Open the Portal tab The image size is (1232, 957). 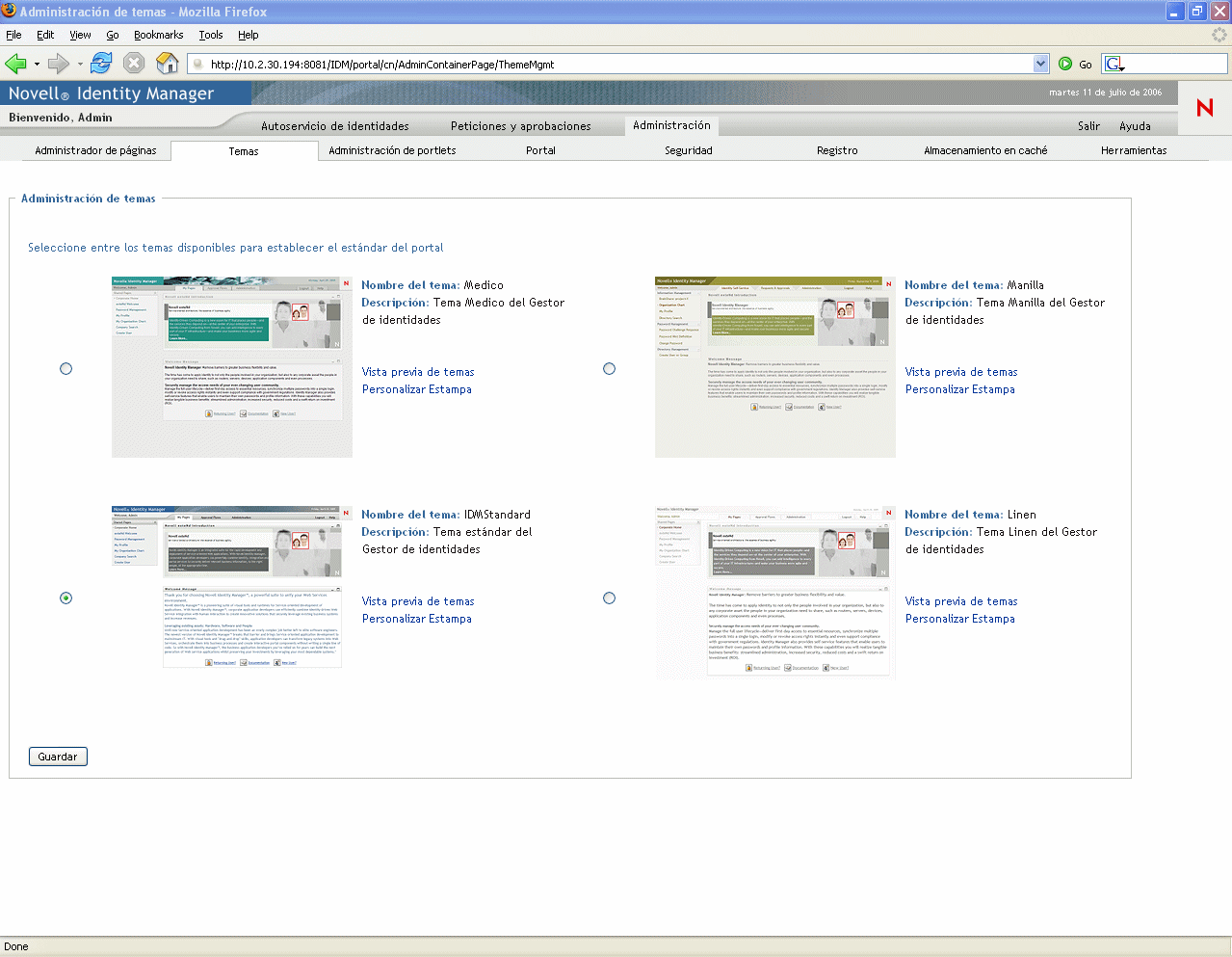[540, 150]
